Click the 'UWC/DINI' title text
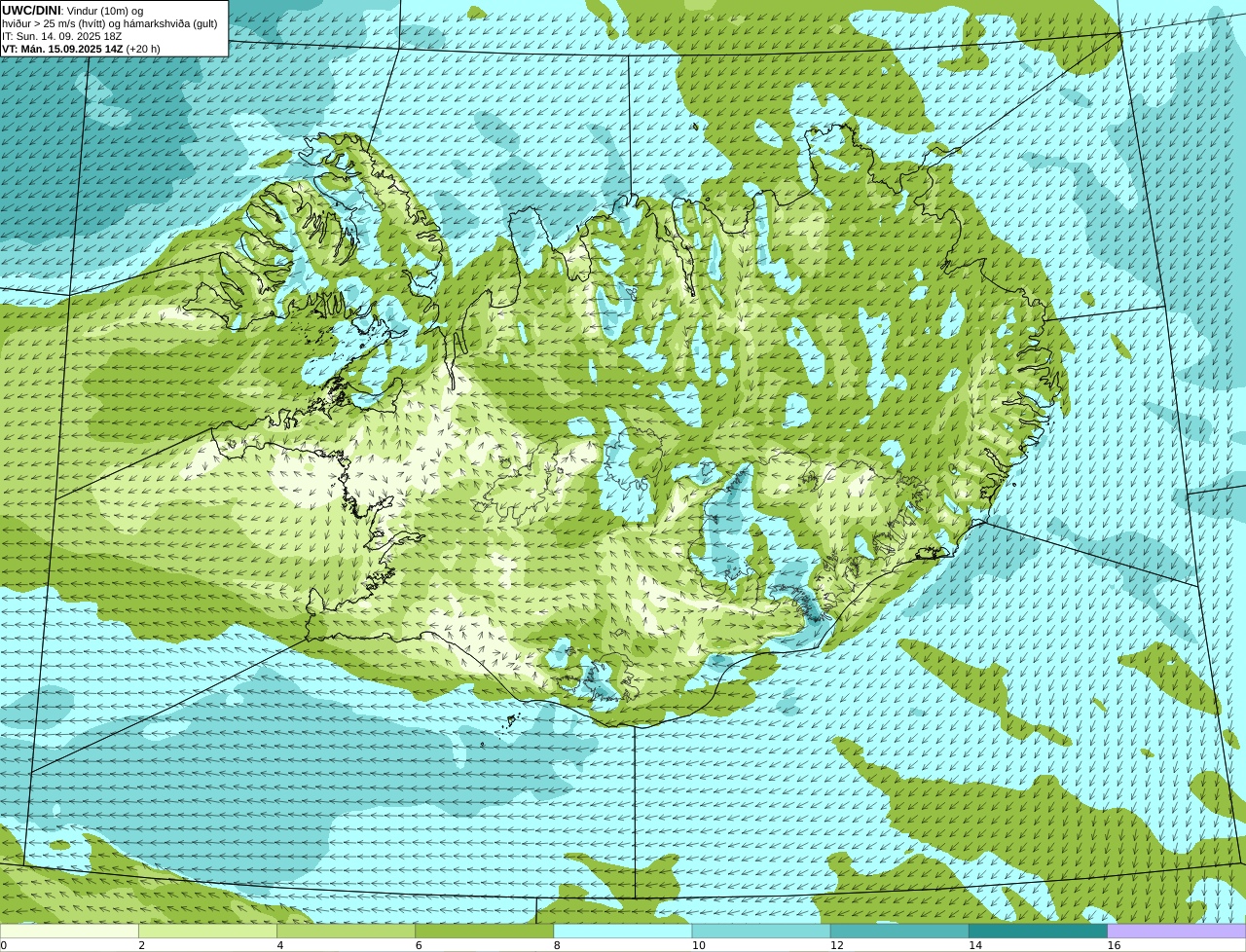Screen dimensions: 1246x952 [x=30, y=11]
